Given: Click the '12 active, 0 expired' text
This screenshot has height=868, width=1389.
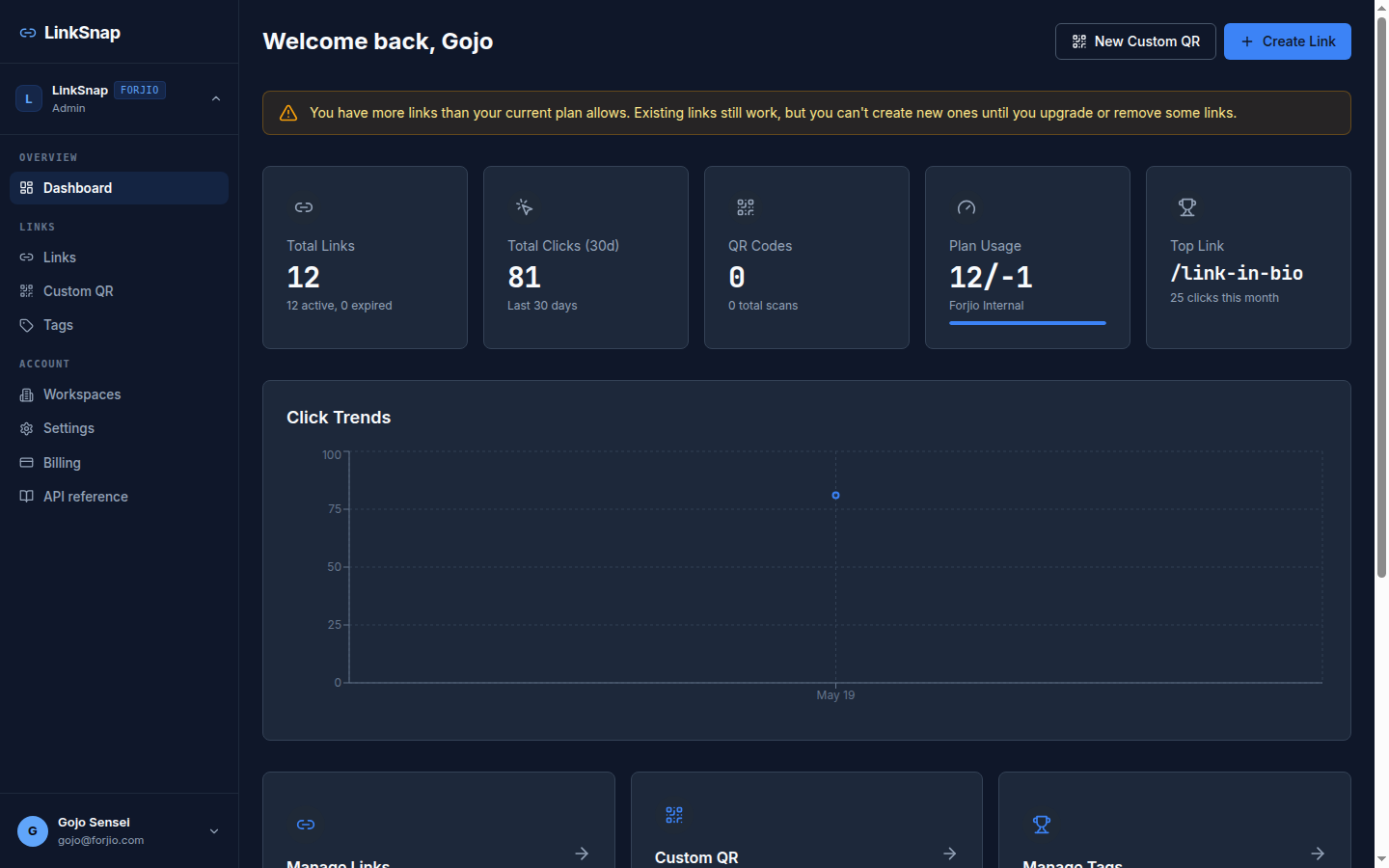Looking at the screenshot, I should 340,306.
